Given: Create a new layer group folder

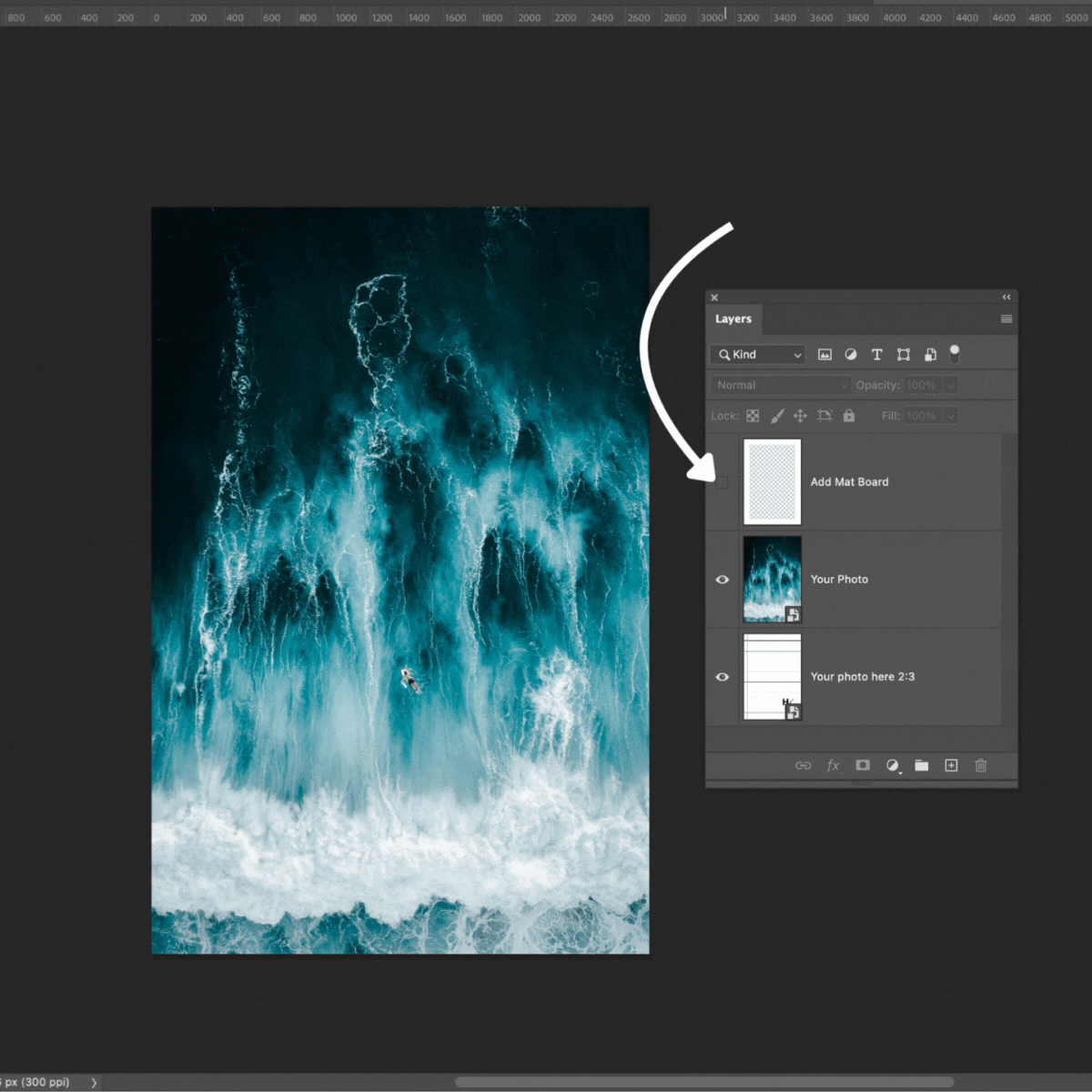Looking at the screenshot, I should pos(921,765).
